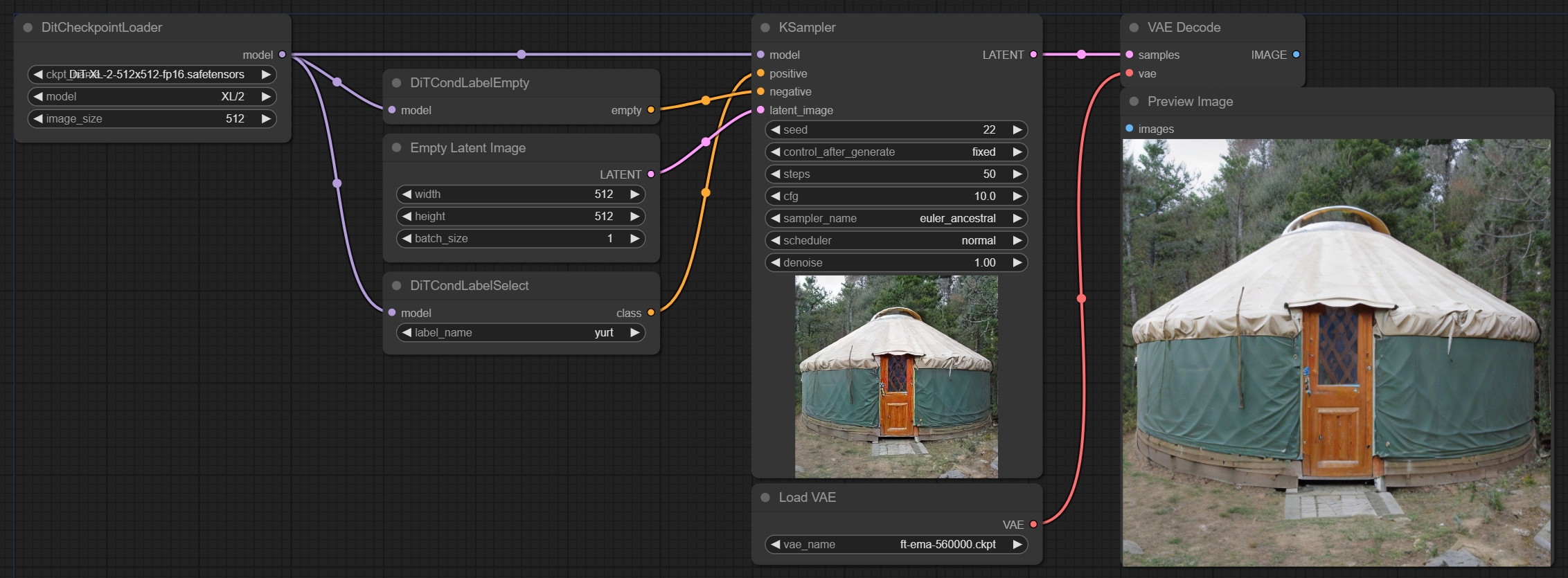Viewport: 1568px width, 578px height.
Task: Increase latent width with right arrow
Action: (634, 194)
